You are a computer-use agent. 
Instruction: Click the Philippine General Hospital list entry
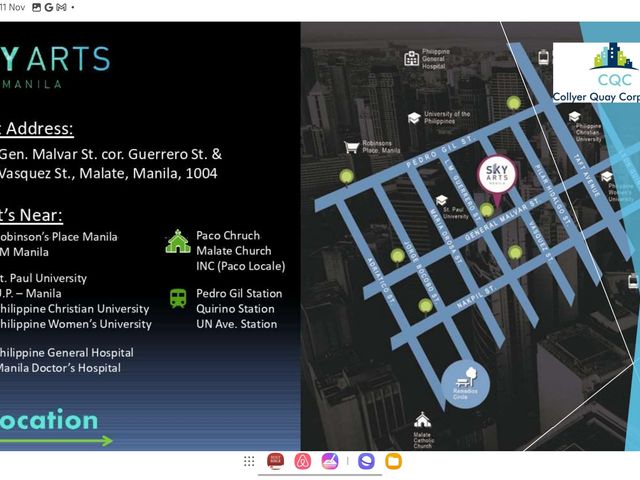click(67, 353)
